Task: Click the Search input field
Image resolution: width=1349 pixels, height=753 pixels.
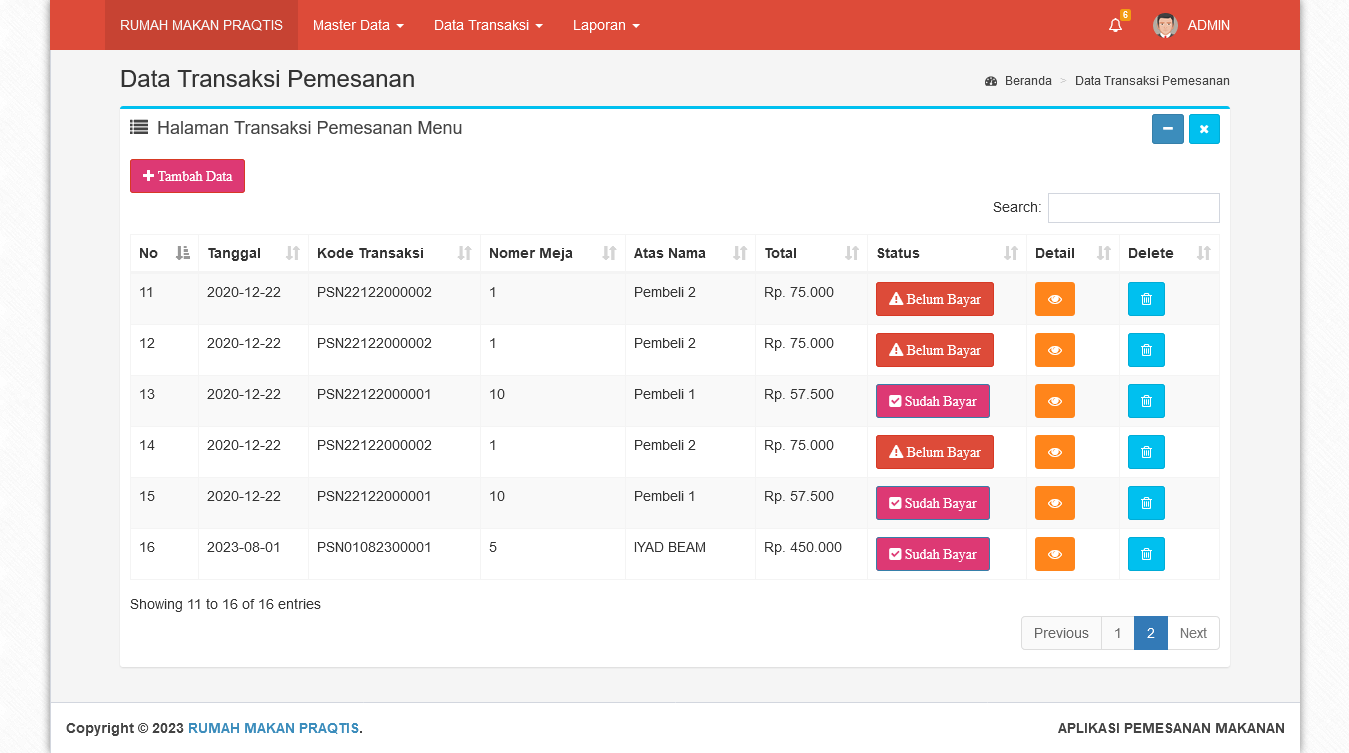Action: pos(1133,208)
